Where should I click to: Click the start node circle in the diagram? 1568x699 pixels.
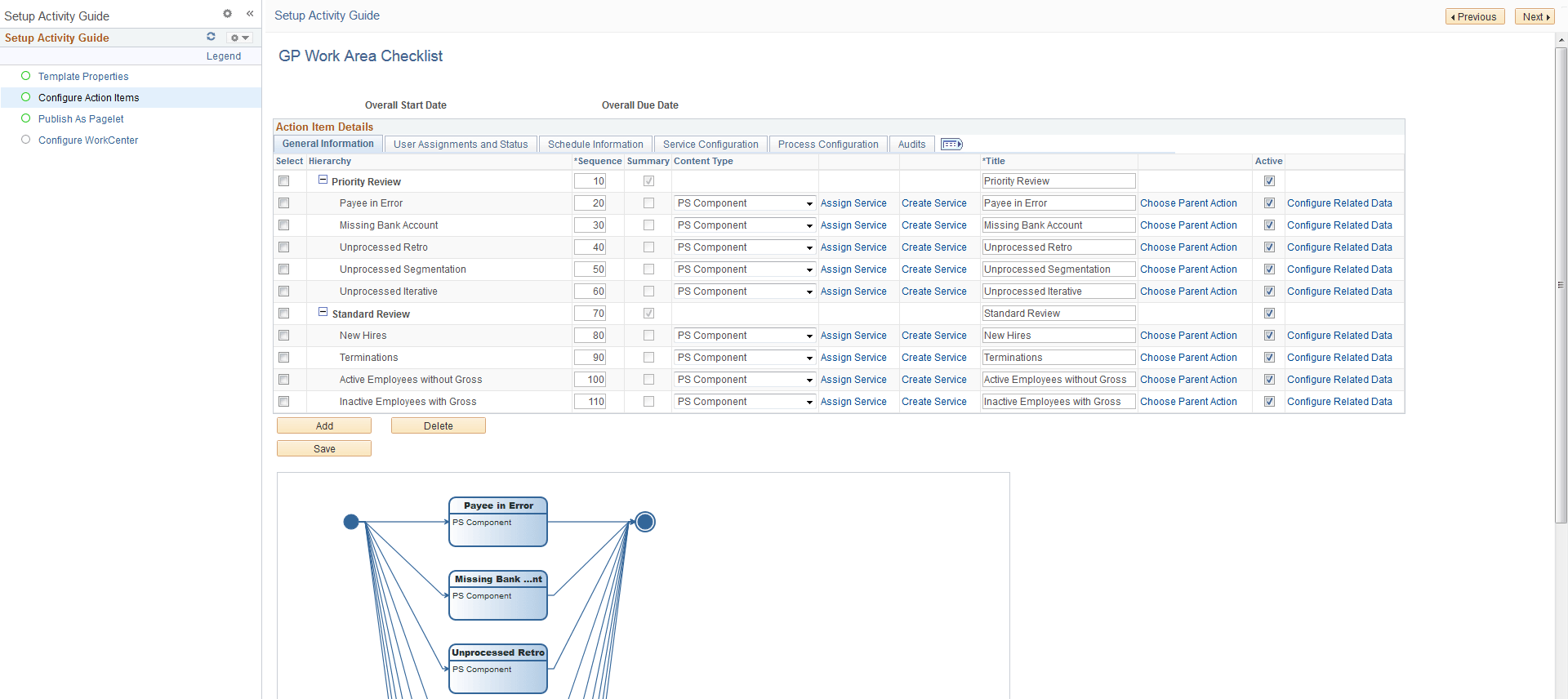(x=351, y=522)
